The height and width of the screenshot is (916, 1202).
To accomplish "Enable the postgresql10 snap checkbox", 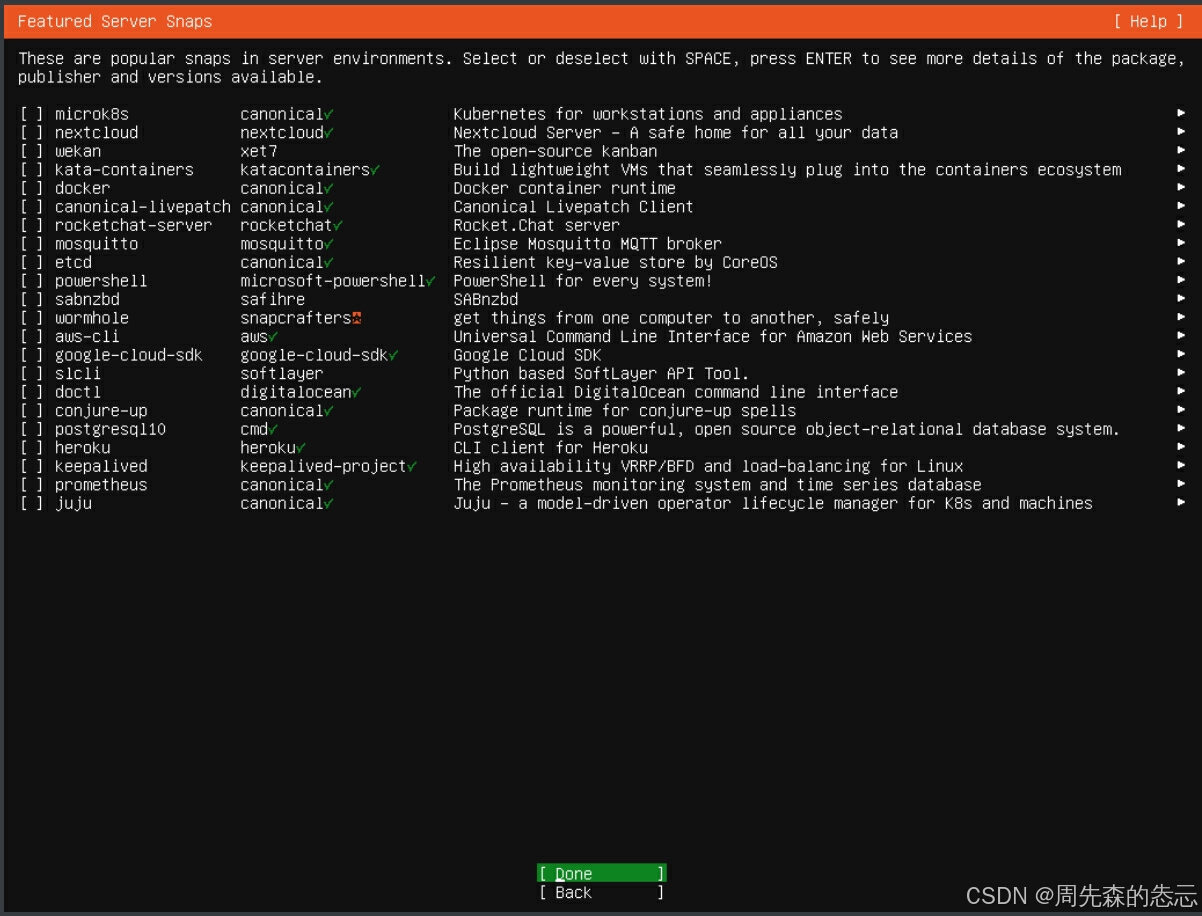I will click(32, 429).
